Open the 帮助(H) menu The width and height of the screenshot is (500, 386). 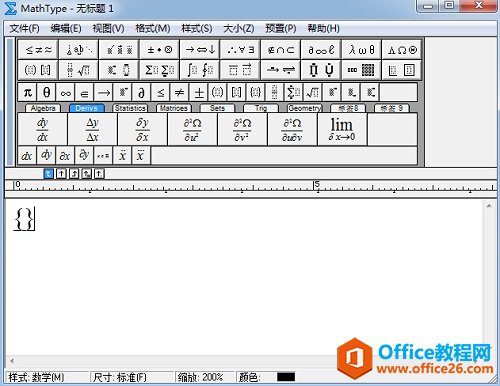pyautogui.click(x=323, y=29)
